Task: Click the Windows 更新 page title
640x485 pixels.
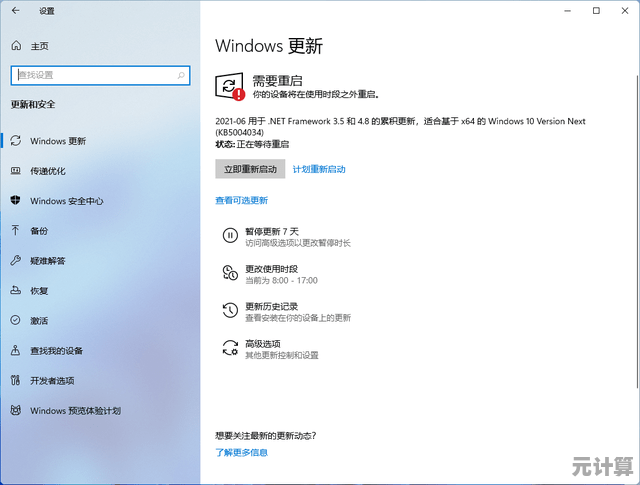Action: [269, 46]
